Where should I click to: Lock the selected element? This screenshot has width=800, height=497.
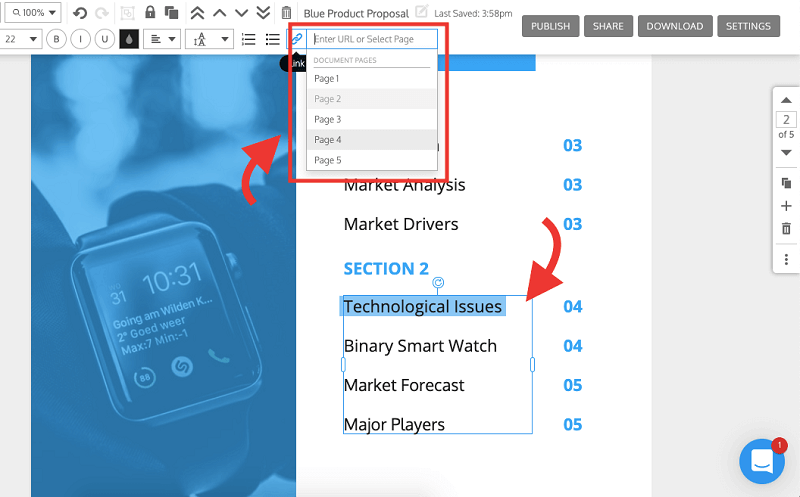click(x=150, y=12)
